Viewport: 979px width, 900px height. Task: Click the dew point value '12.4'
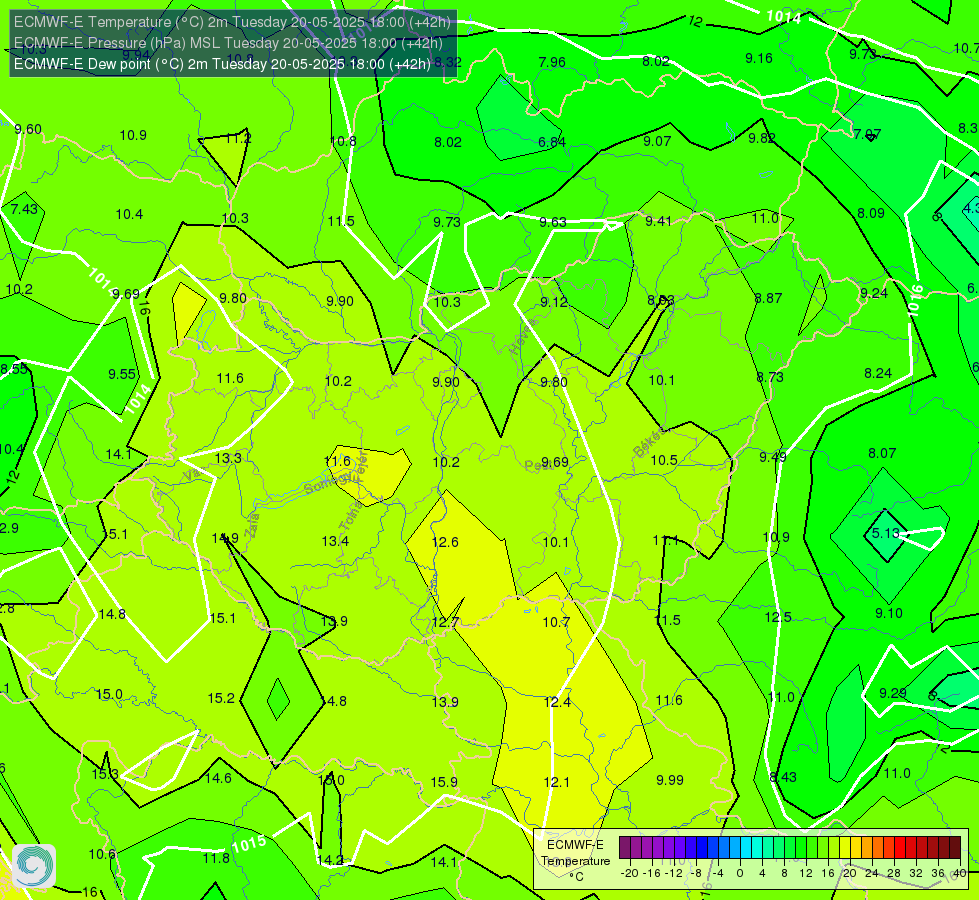point(557,702)
